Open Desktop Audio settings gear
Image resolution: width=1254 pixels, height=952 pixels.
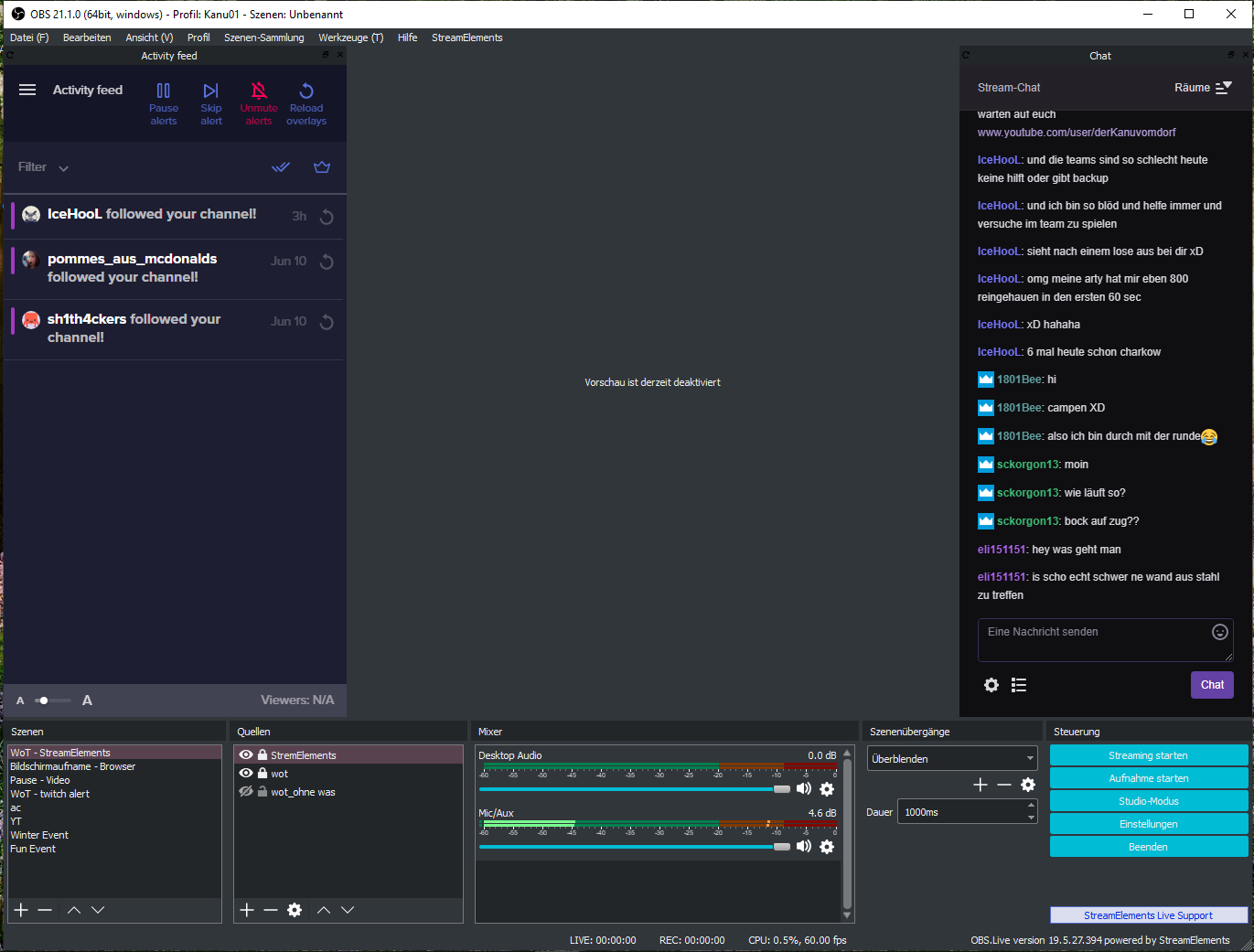pos(827,789)
